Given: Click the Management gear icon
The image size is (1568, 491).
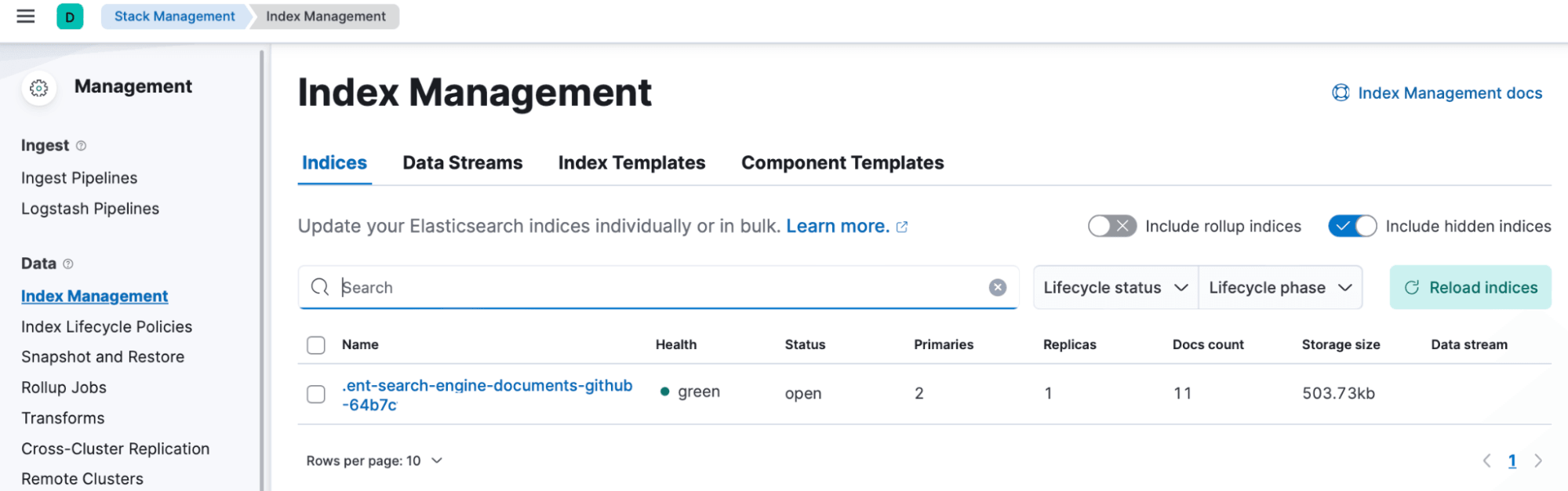Looking at the screenshot, I should (38, 88).
